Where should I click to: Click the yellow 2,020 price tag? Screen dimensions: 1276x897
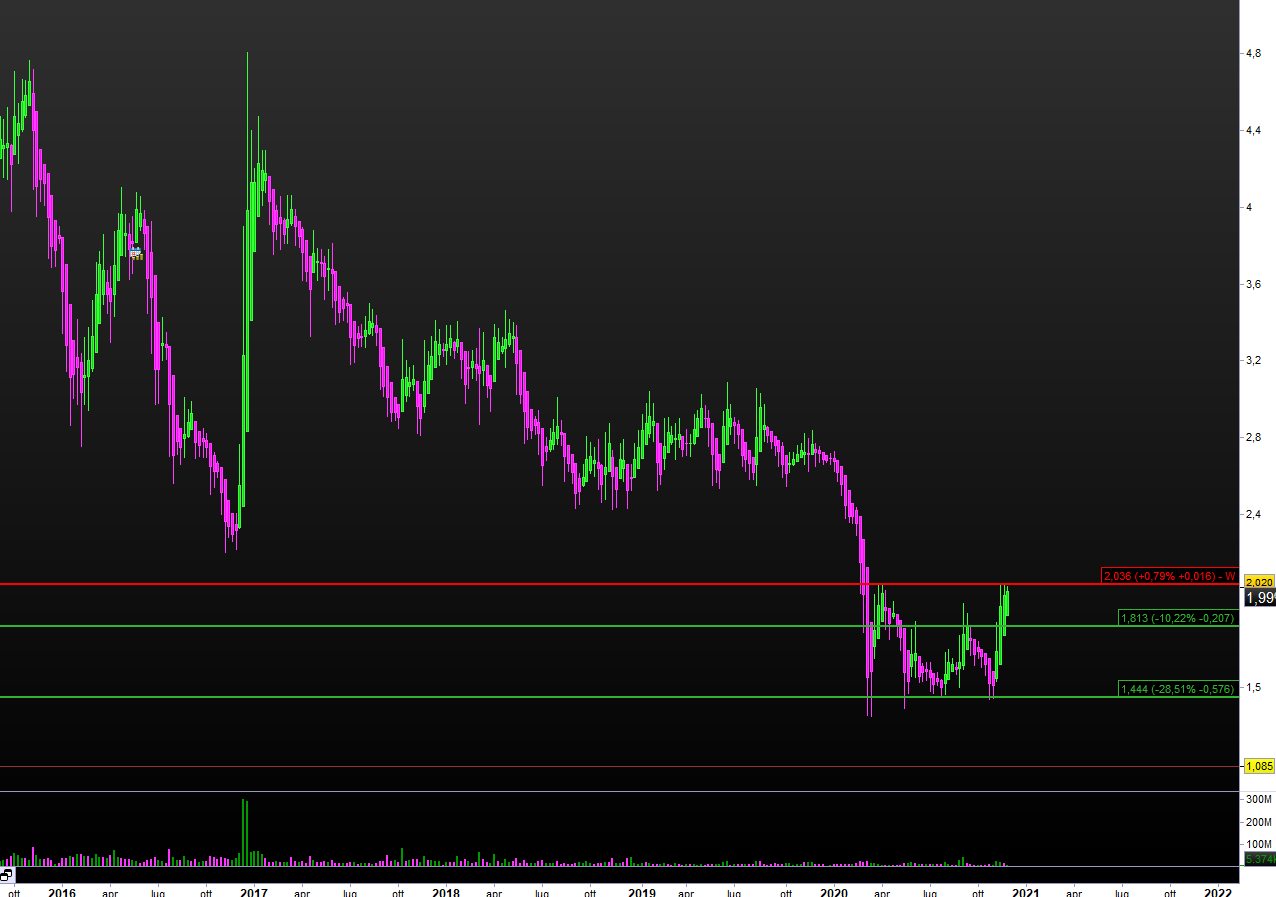1259,582
